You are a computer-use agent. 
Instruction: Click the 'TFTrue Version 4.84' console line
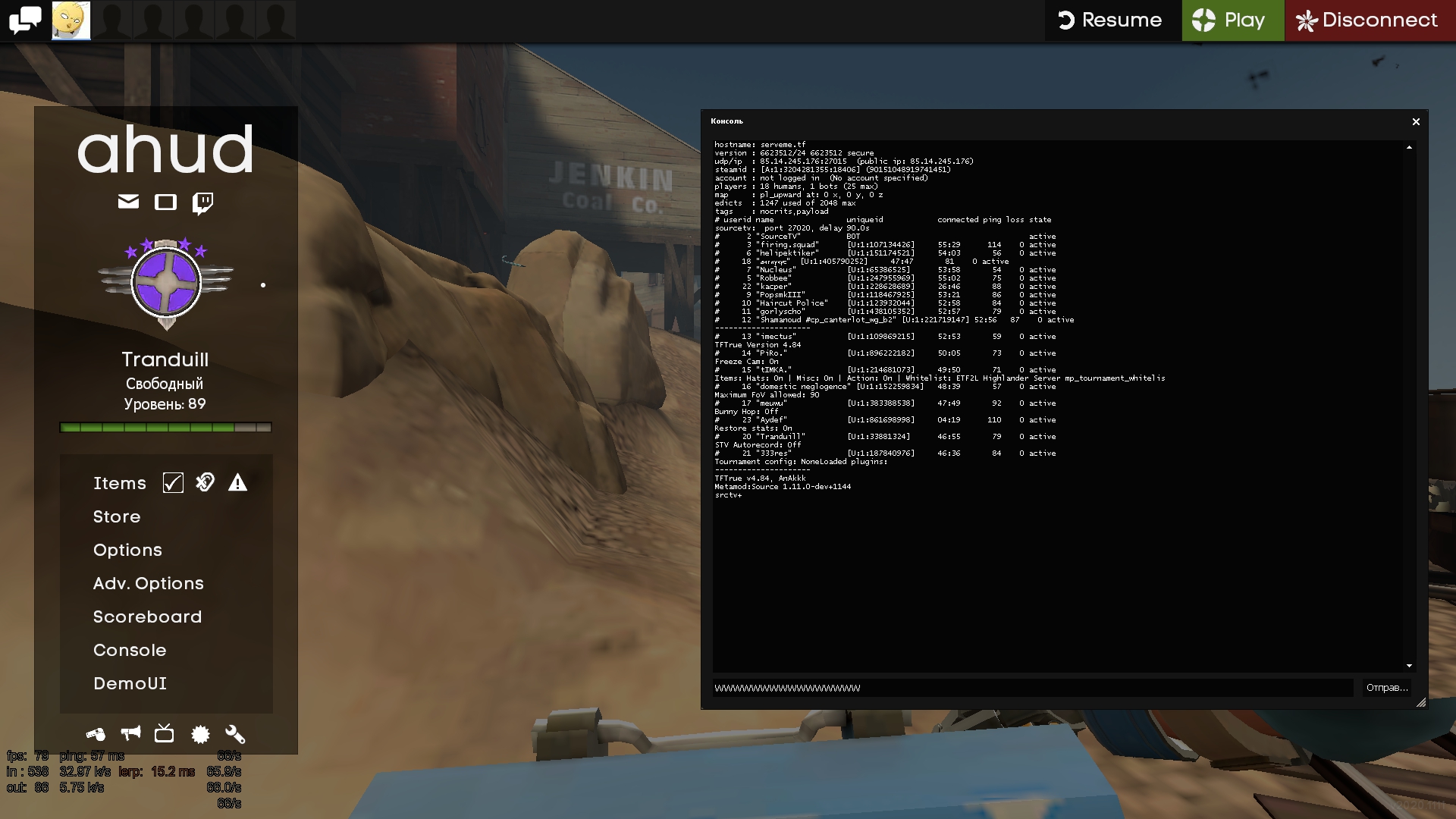coord(758,344)
